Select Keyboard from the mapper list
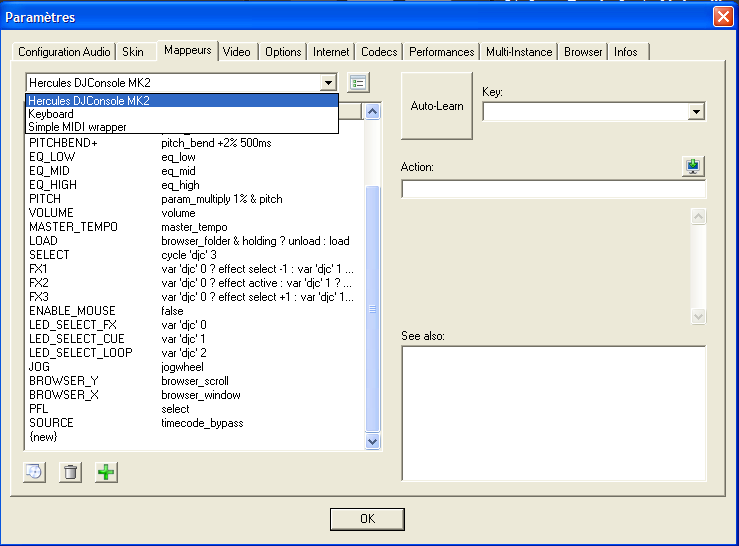Viewport: 739px width, 546px height. click(x=51, y=114)
